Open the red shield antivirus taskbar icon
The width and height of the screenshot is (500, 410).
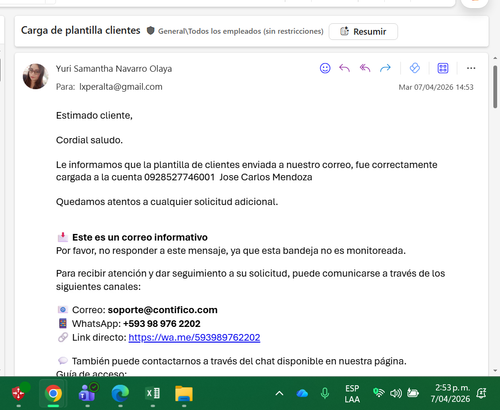click(x=20, y=392)
